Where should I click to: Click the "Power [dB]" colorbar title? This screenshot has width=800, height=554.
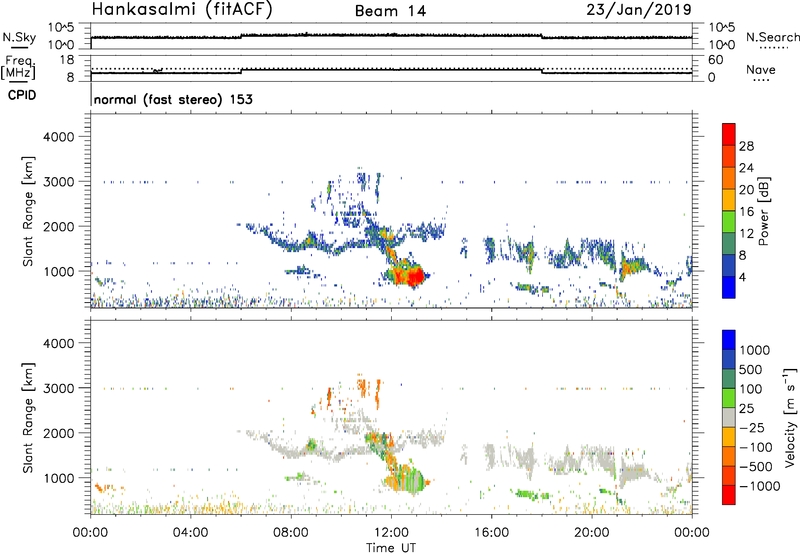pyautogui.click(x=763, y=211)
